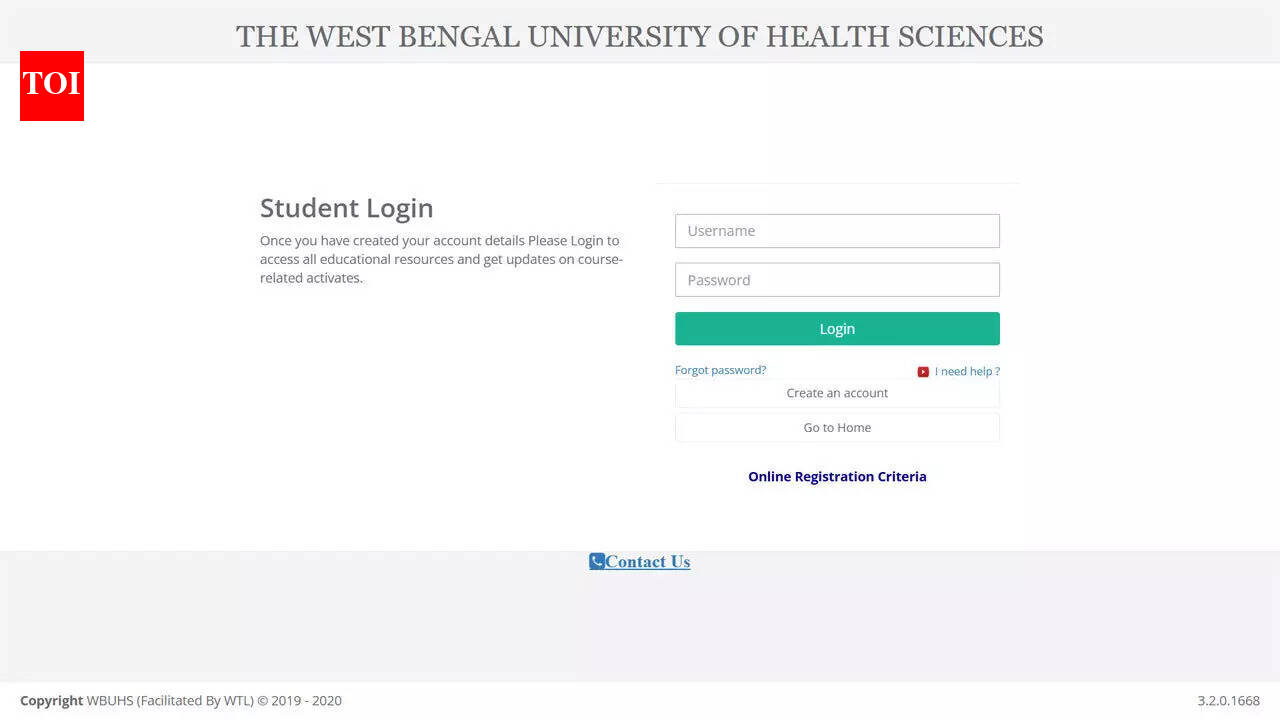Click the Student Login heading
Viewport: 1280px width, 720px height.
[346, 208]
